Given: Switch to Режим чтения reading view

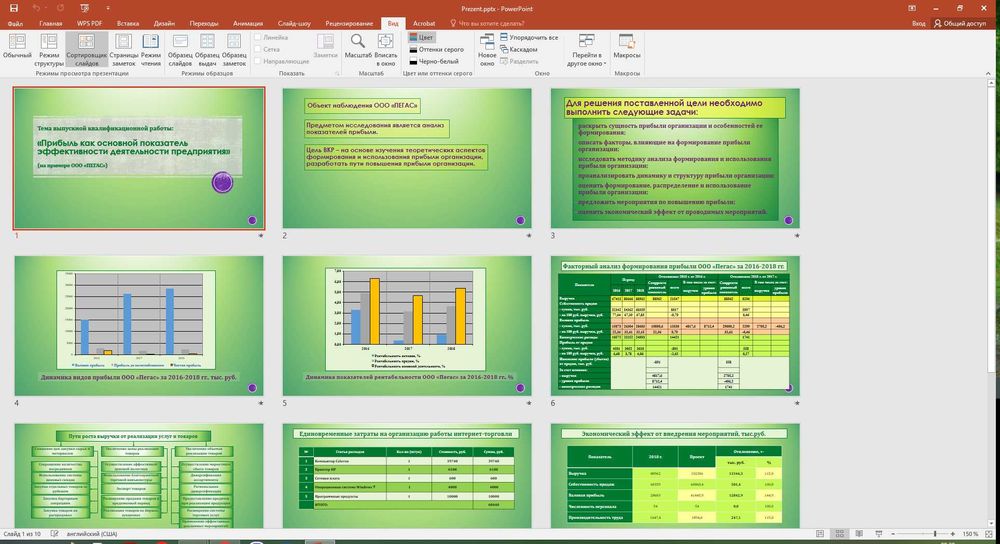Looking at the screenshot, I should tap(151, 49).
